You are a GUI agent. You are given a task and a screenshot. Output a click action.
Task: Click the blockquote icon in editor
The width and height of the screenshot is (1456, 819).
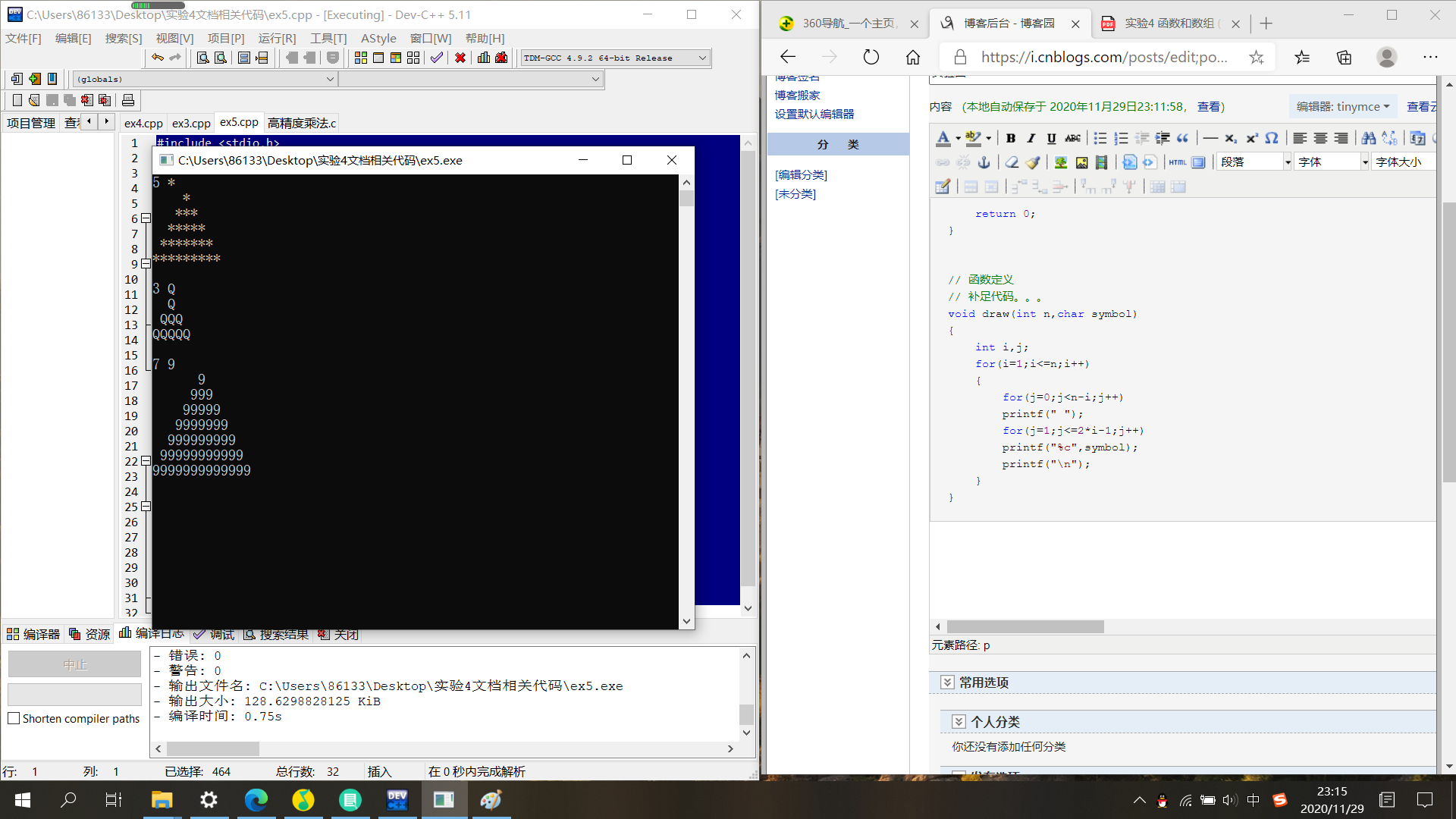(1183, 138)
